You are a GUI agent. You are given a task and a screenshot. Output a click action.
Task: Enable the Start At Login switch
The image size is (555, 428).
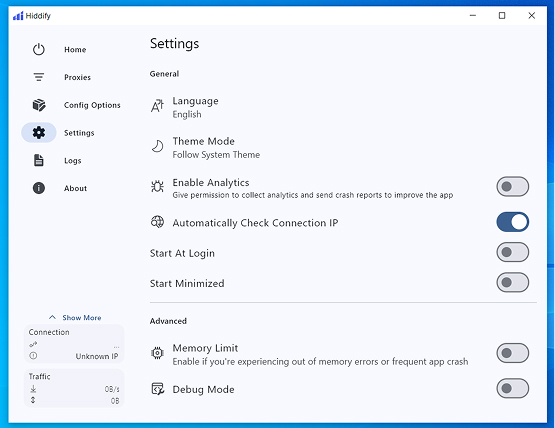[513, 252]
